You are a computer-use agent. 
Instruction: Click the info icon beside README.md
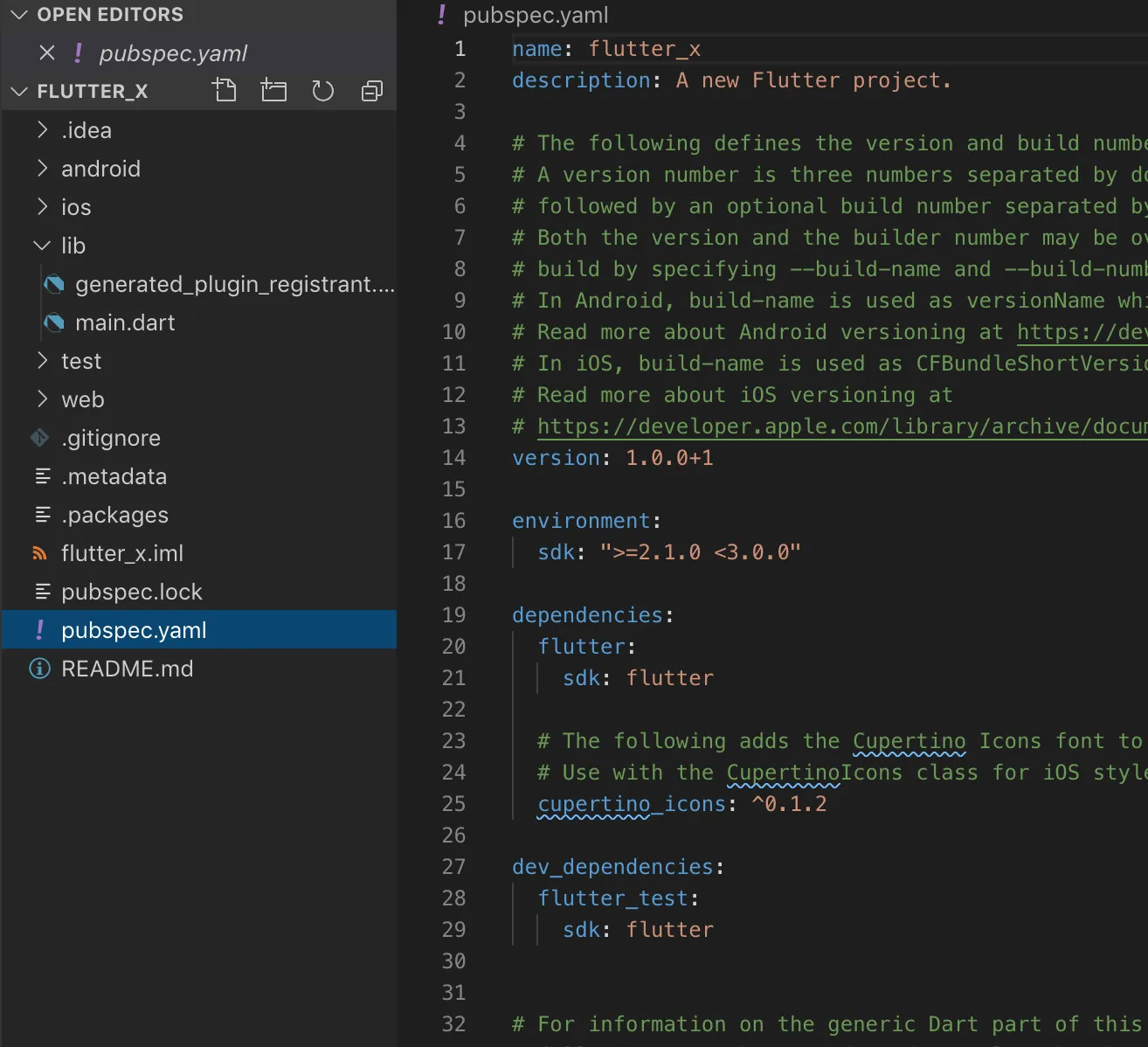pyautogui.click(x=39, y=669)
